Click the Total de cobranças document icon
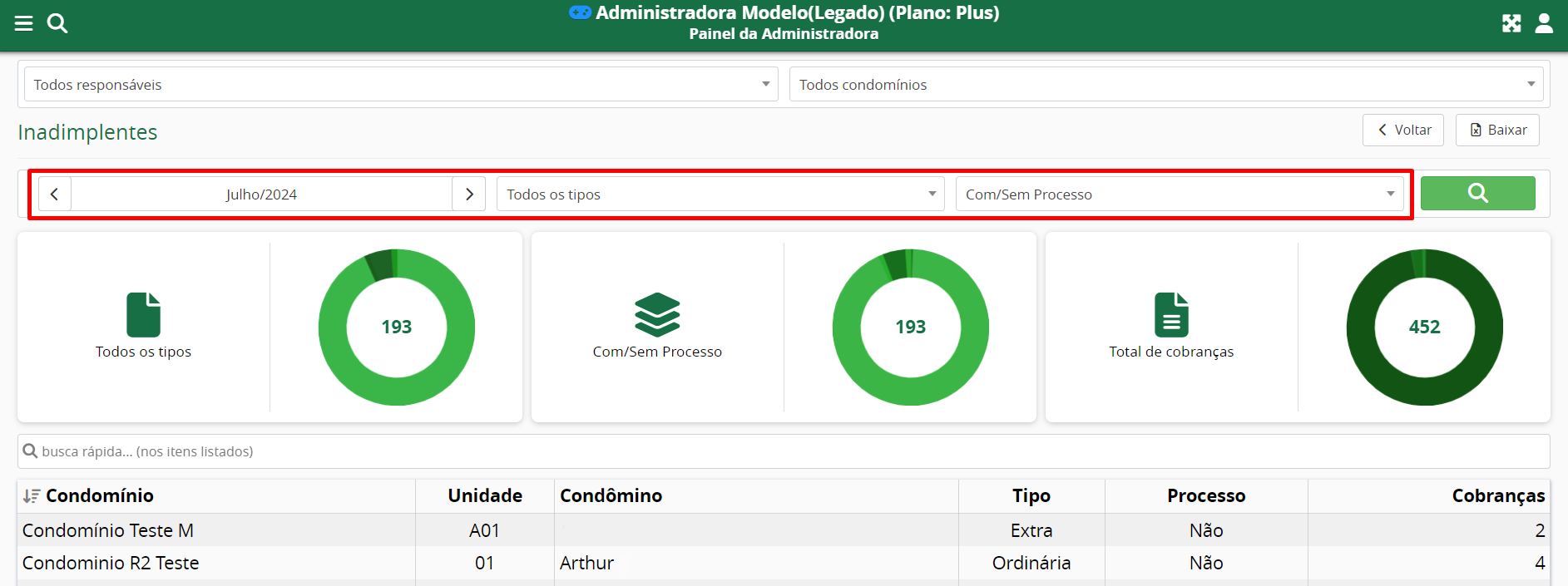 click(1171, 315)
